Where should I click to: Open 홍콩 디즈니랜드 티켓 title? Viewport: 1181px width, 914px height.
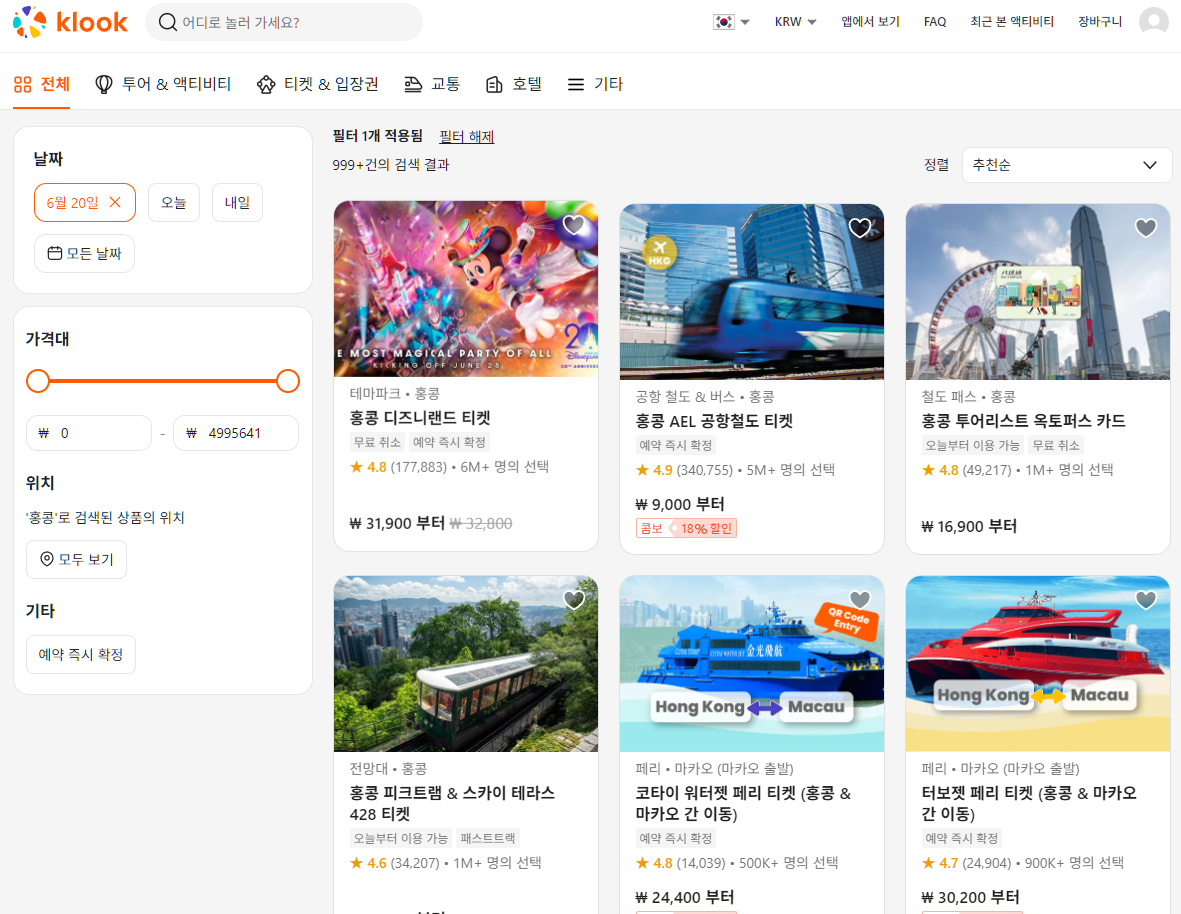coord(420,418)
